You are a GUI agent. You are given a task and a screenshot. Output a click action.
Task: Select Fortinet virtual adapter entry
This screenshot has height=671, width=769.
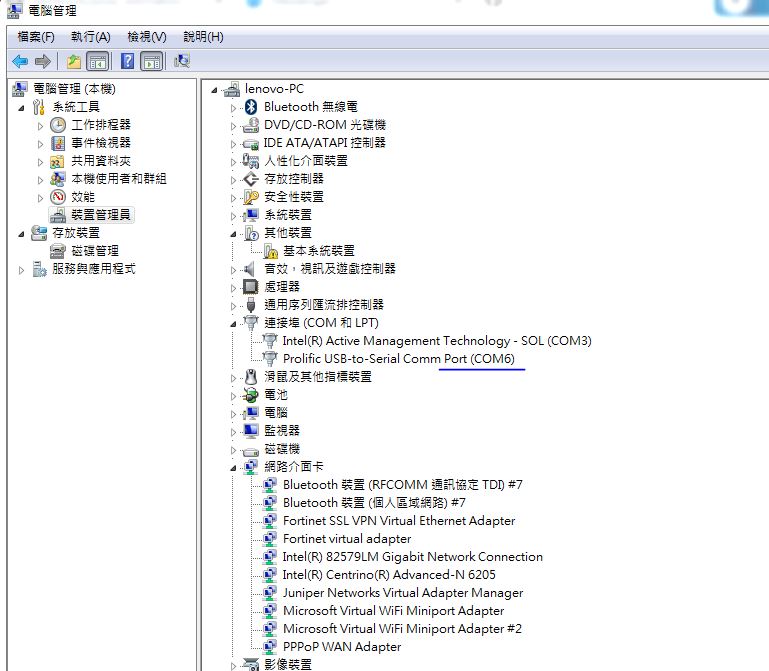(347, 539)
